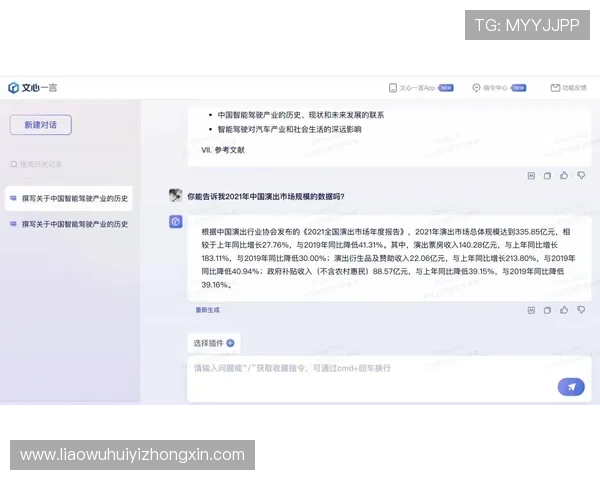Open 功能反馈 feedback link
Viewport: 600px width, 480px height.
click(574, 88)
